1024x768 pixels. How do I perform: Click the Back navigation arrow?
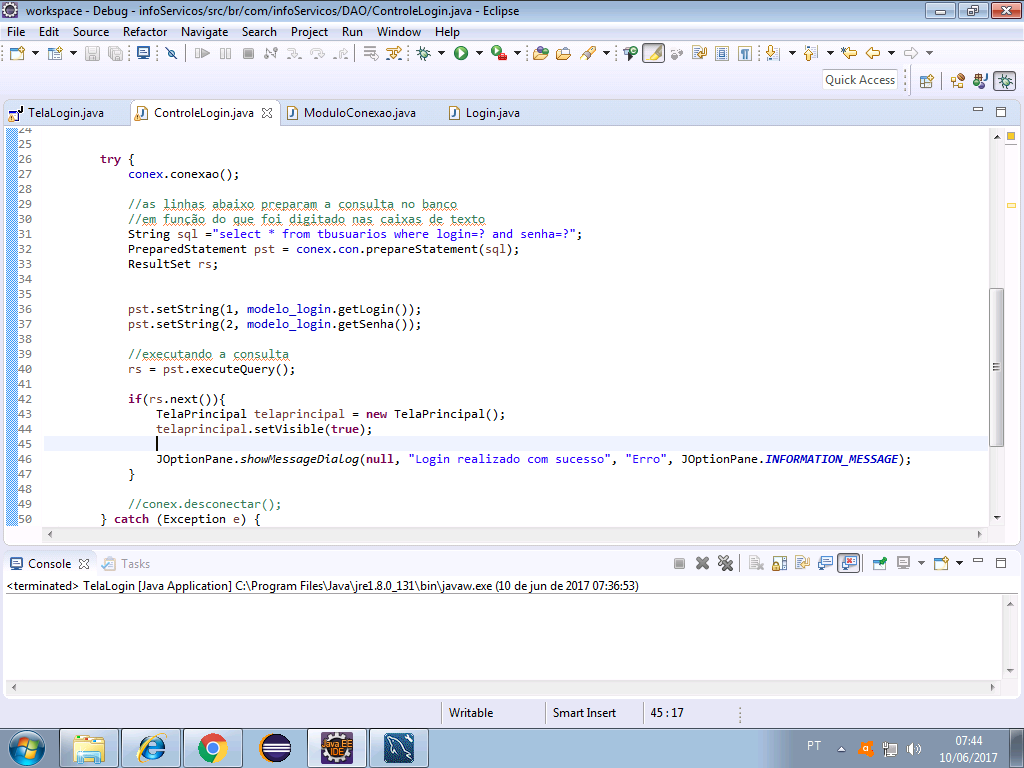pyautogui.click(x=872, y=53)
